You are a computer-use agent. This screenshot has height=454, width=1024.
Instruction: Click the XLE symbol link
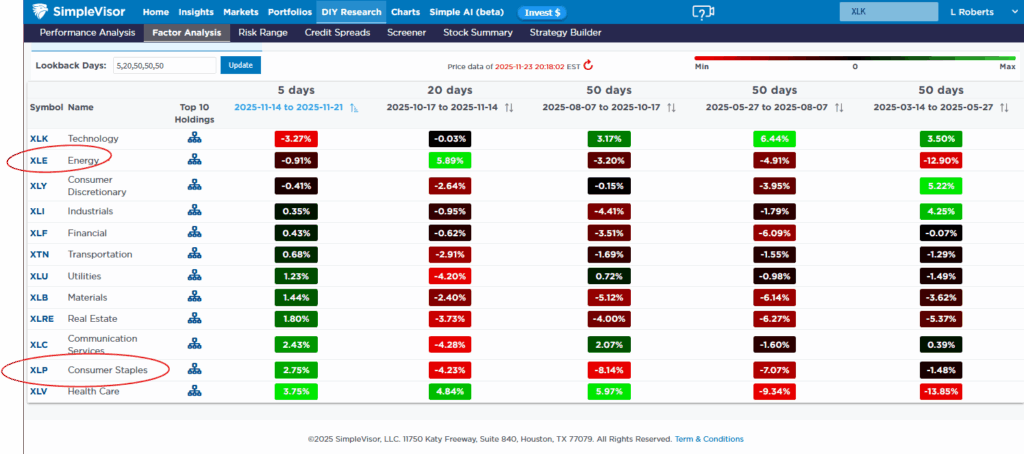tap(39, 160)
